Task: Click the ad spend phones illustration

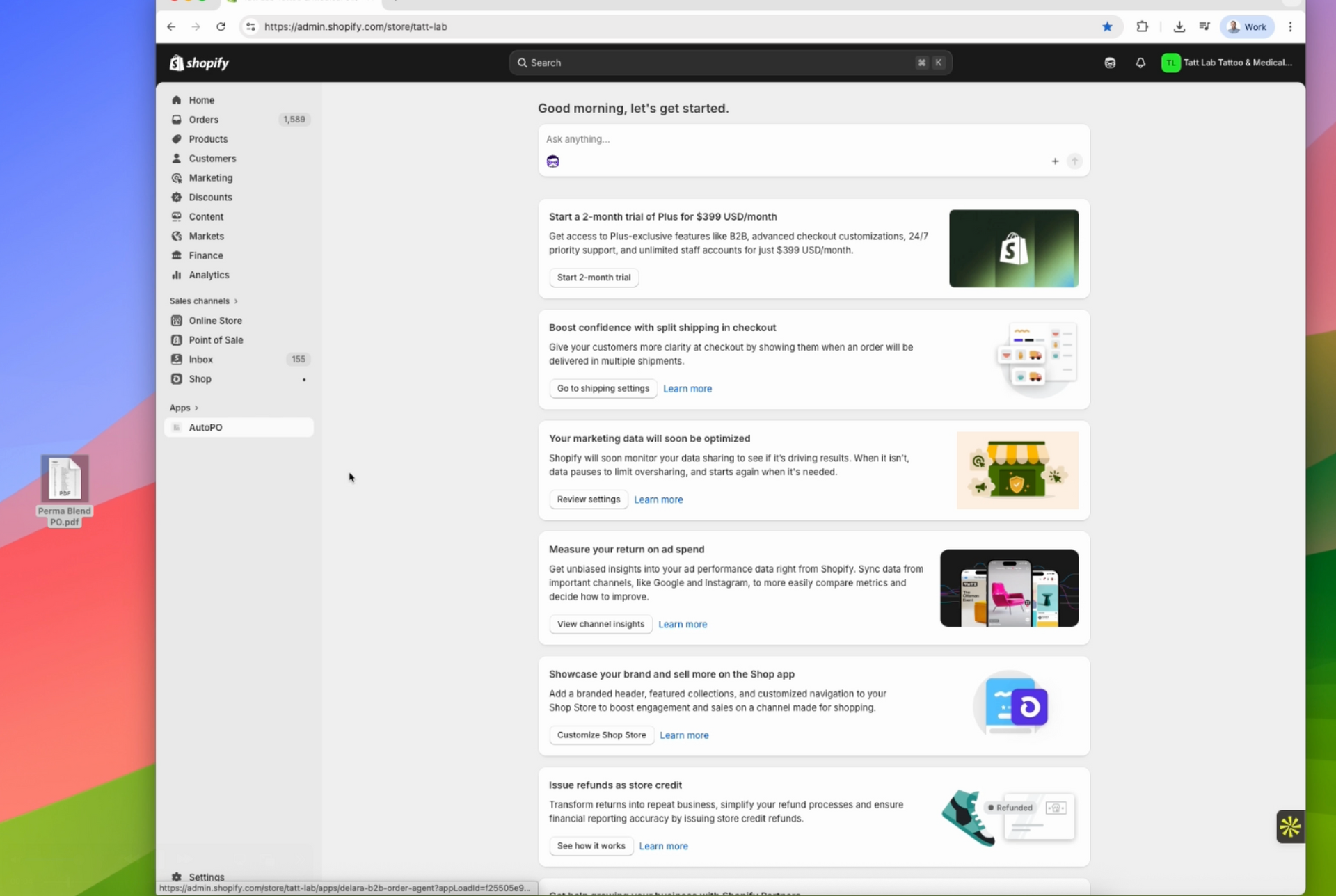Action: [1009, 588]
